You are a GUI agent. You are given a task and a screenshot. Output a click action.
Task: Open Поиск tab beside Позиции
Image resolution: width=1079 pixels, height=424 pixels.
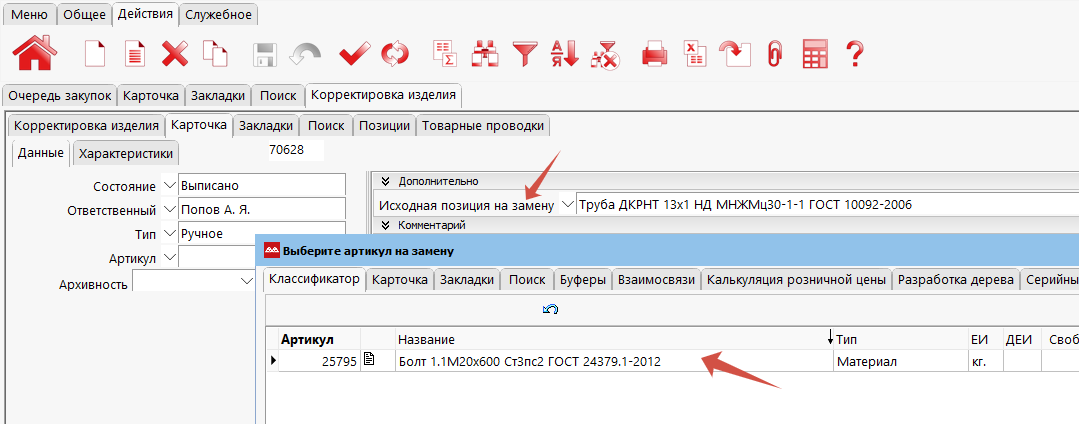point(326,126)
